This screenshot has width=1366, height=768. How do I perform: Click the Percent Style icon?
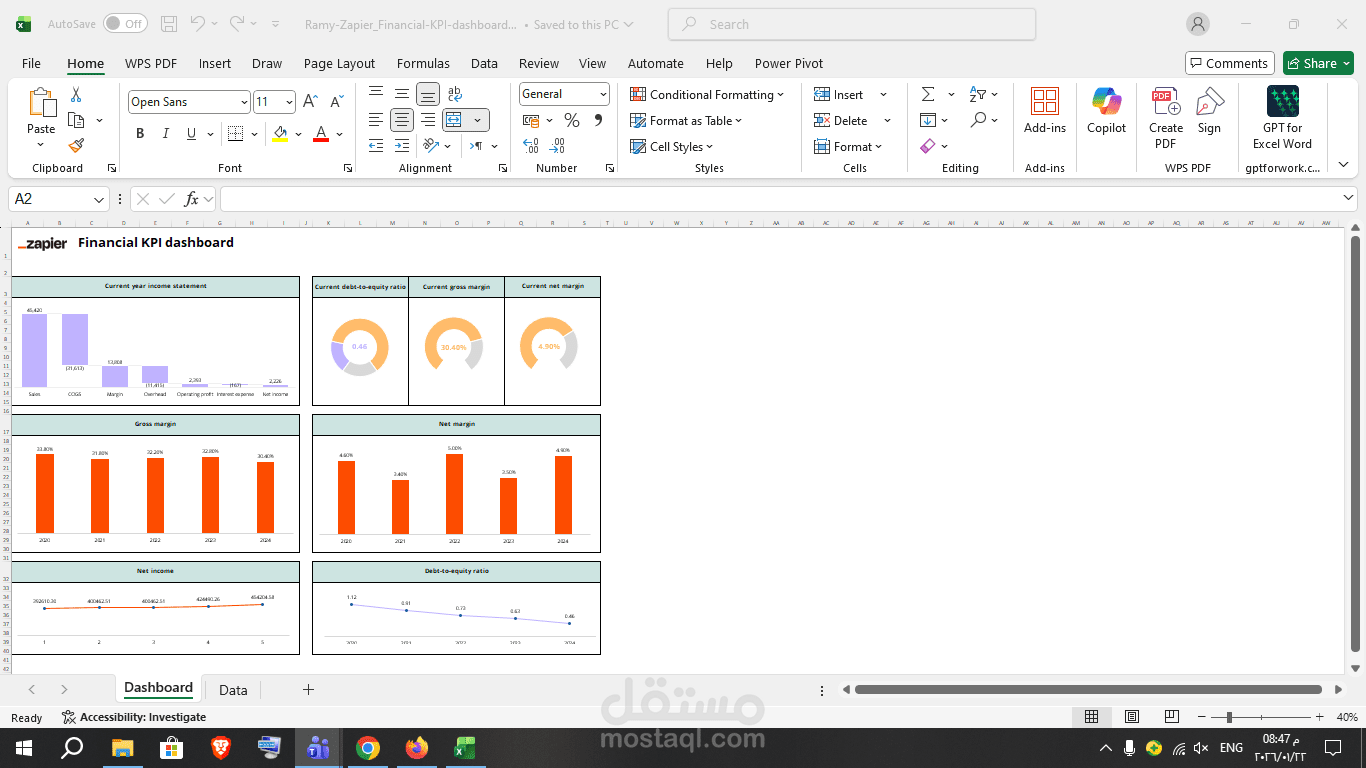click(x=572, y=120)
